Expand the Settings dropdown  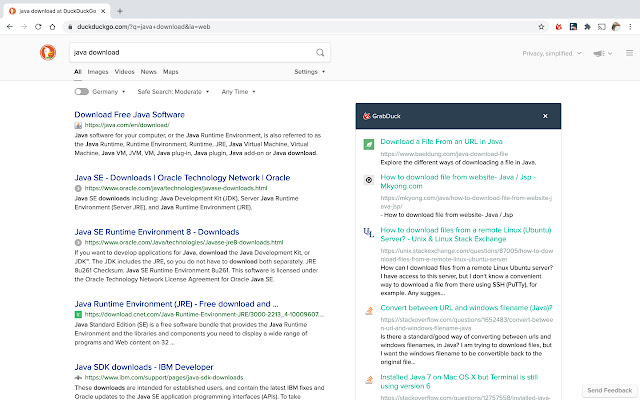309,72
